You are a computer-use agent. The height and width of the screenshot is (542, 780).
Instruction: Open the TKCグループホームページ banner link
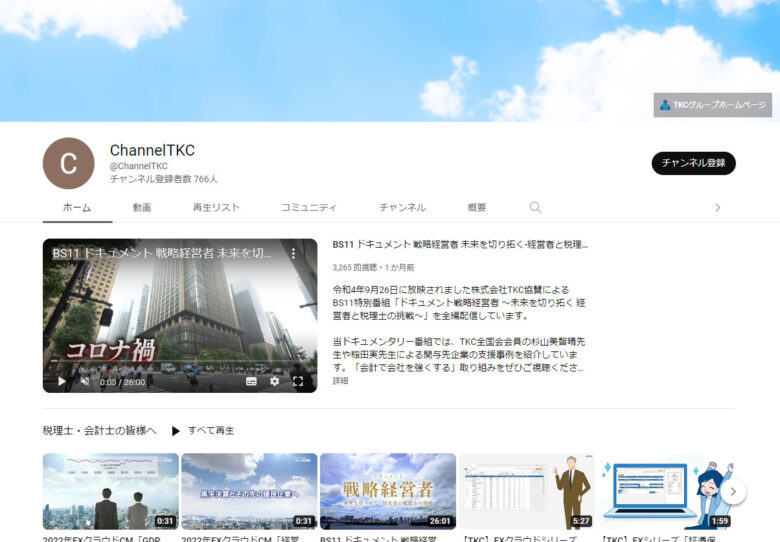click(x=713, y=105)
